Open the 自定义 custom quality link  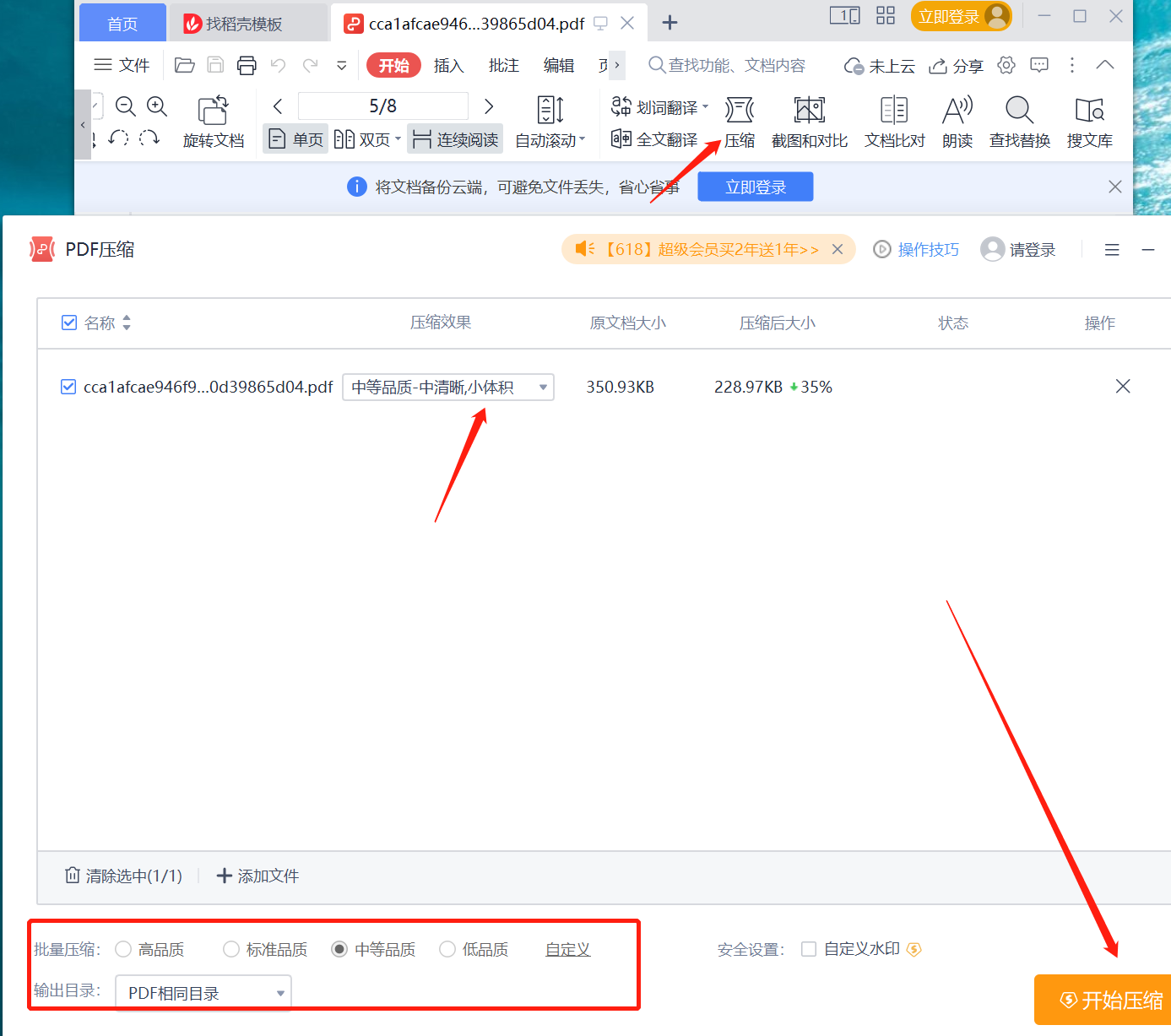point(567,949)
